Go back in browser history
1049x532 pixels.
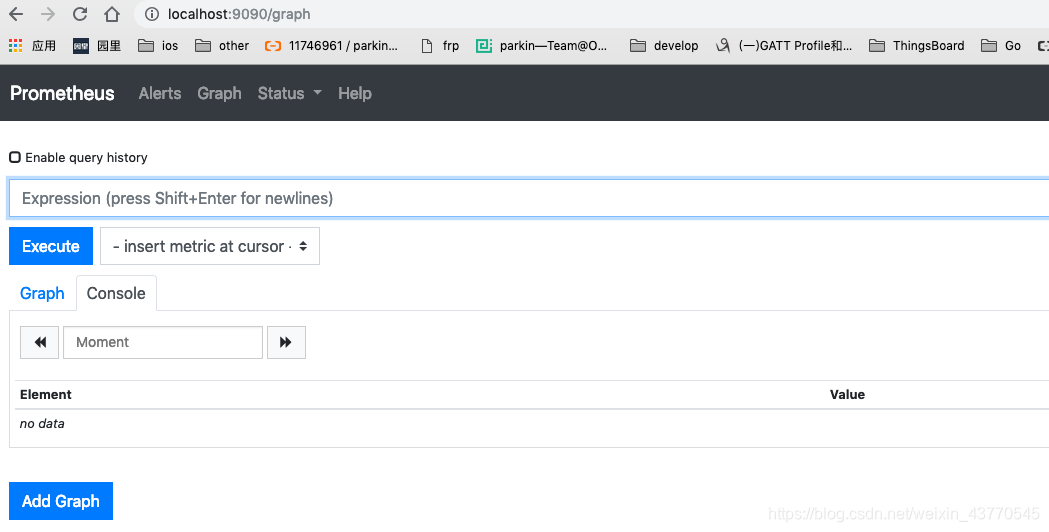[x=16, y=14]
